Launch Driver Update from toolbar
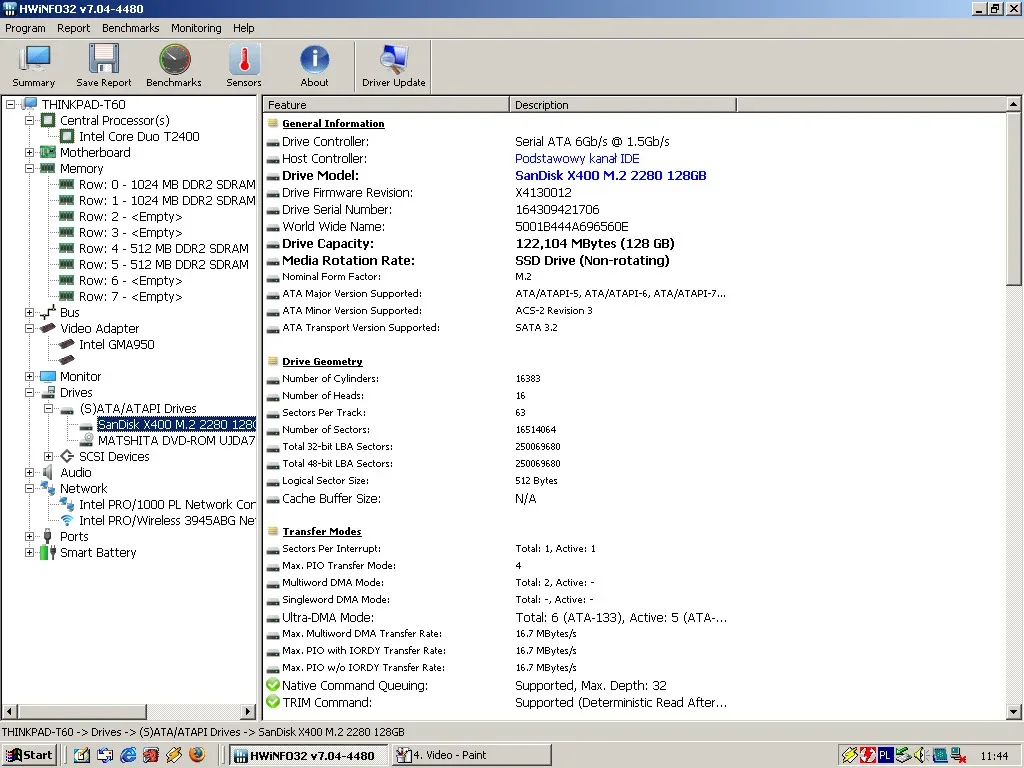 (394, 66)
